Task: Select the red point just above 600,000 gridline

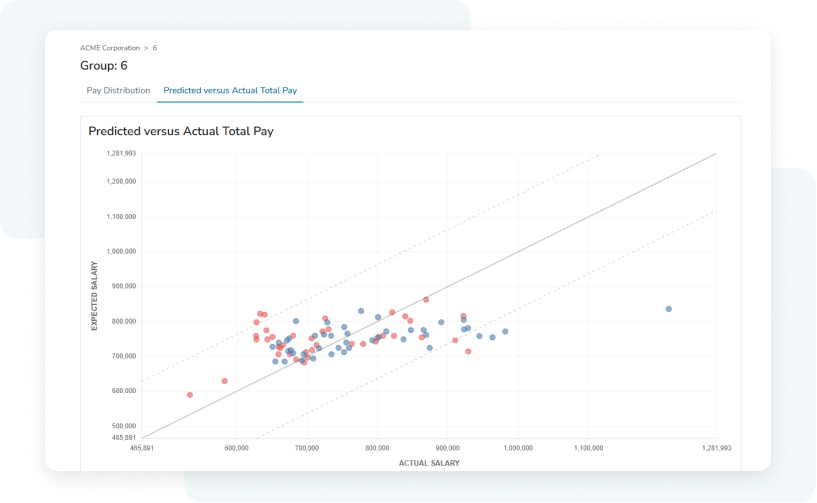Action: click(225, 381)
